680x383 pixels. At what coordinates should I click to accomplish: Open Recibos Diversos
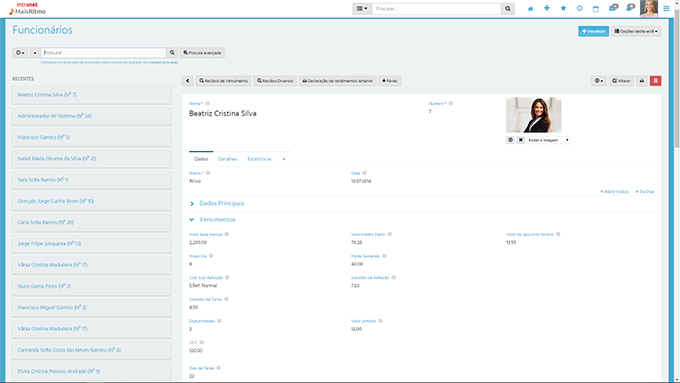tap(275, 81)
